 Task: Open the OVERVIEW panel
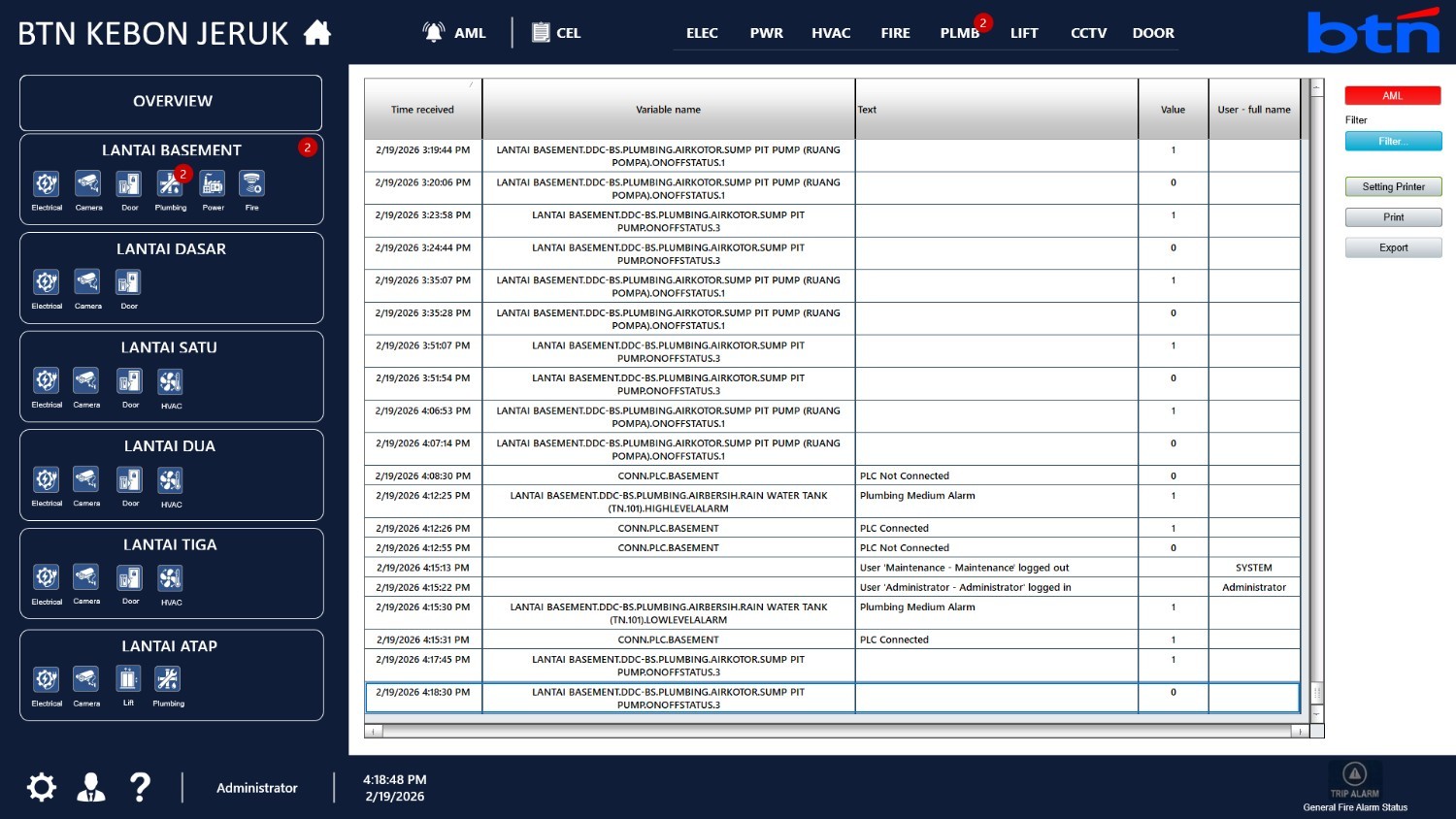(171, 102)
